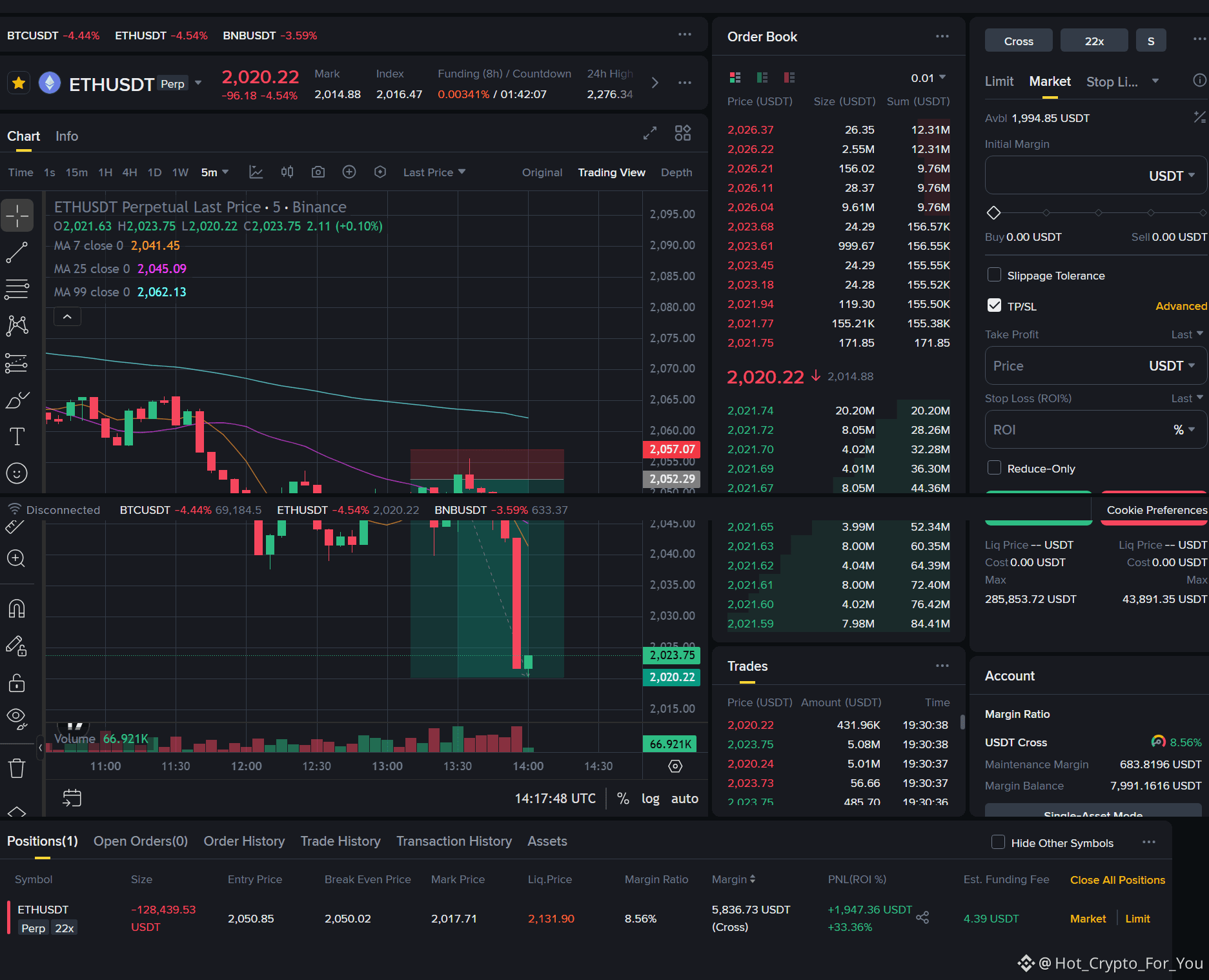Enable the Reduce-Only checkbox
Screen dimensions: 1209x980
[x=995, y=468]
